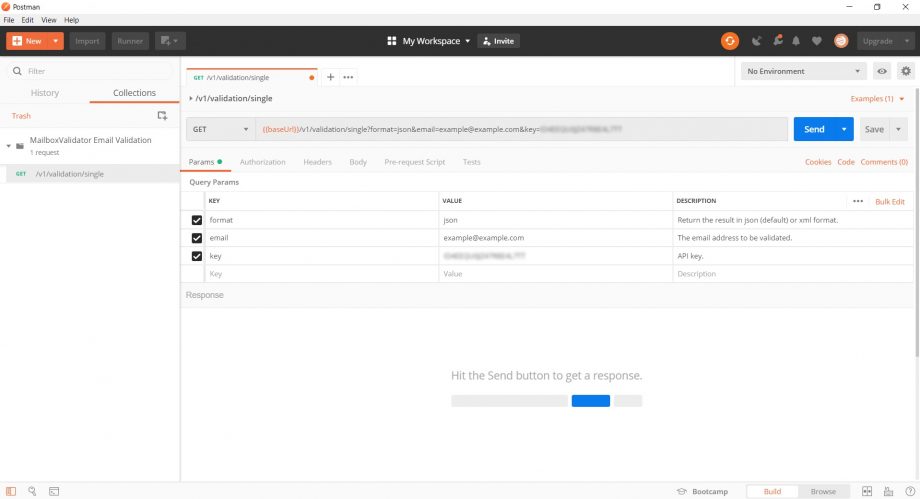Click the Send button
Screen dimensions: 920x499
(x=814, y=129)
